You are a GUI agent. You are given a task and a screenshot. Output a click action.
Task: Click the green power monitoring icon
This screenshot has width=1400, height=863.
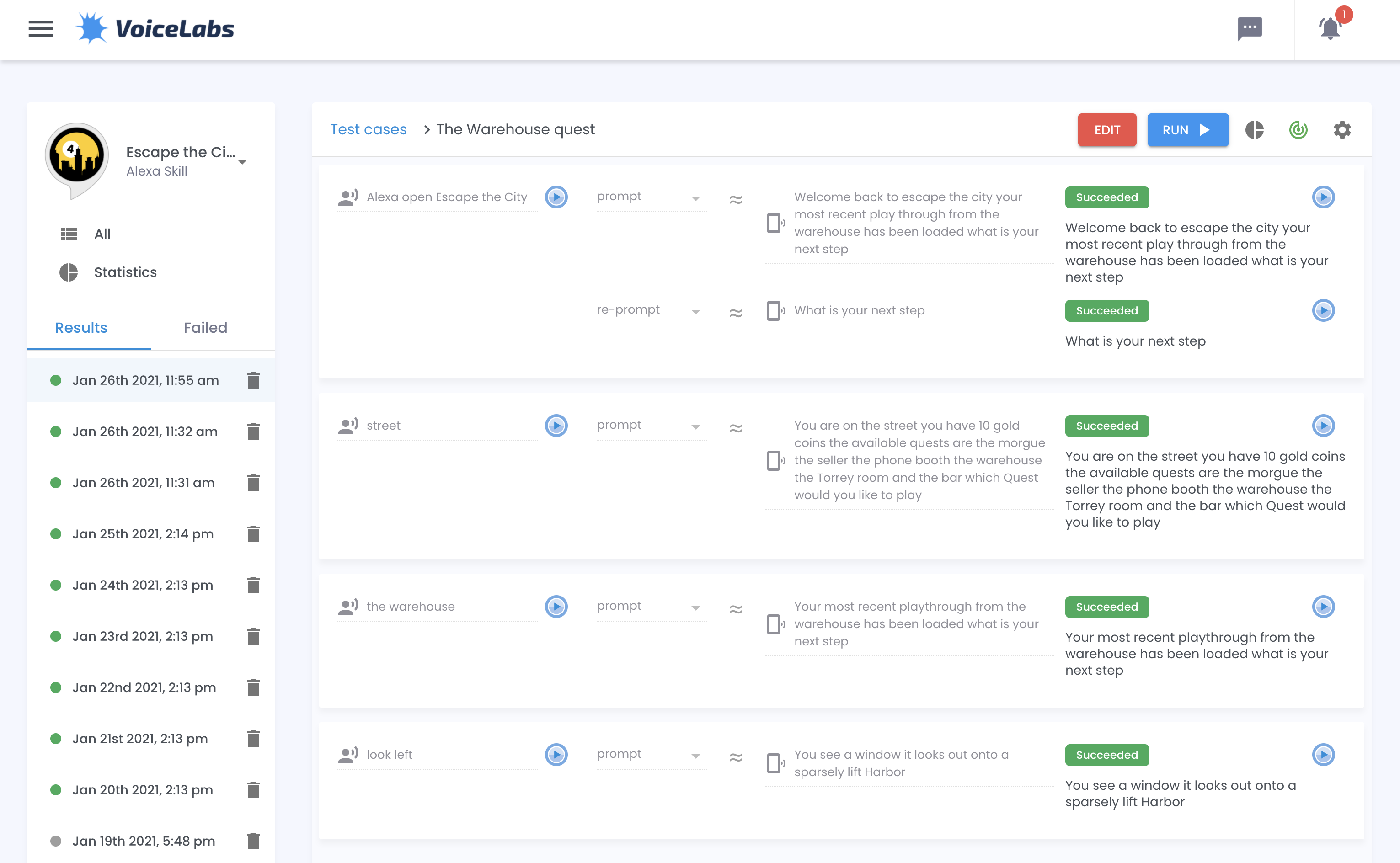pyautogui.click(x=1298, y=130)
